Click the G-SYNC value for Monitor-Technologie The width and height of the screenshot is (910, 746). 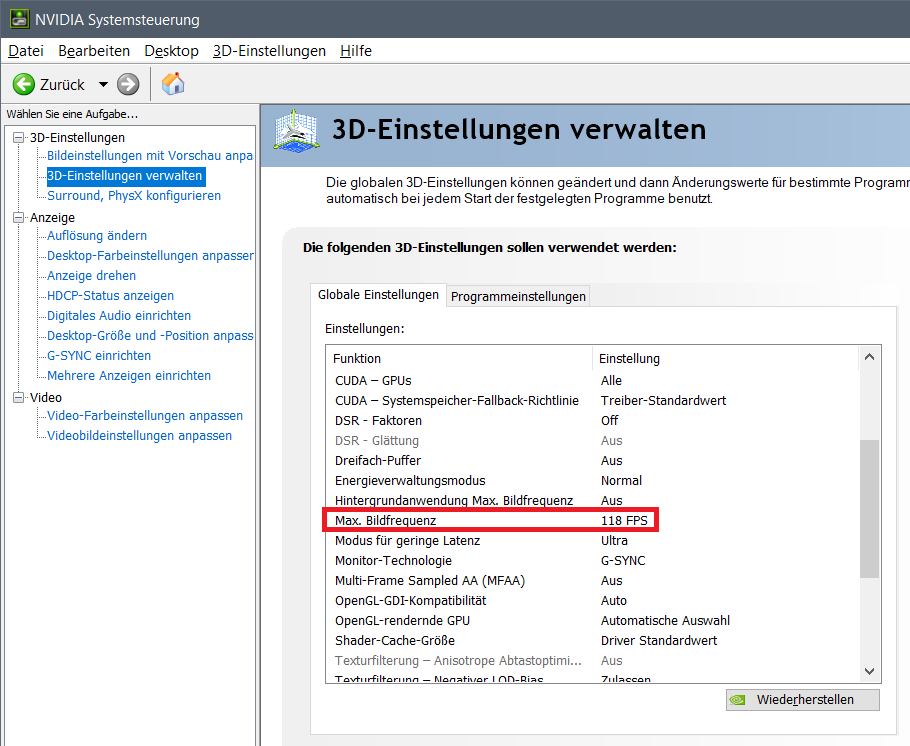coord(623,561)
